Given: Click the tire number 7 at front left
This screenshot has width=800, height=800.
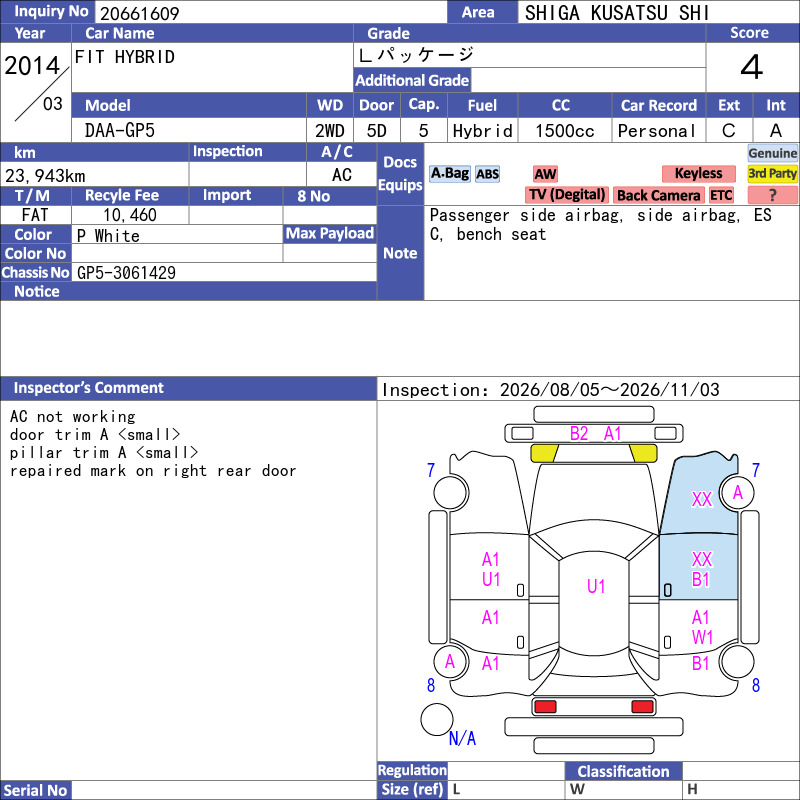Looking at the screenshot, I should point(431,470).
